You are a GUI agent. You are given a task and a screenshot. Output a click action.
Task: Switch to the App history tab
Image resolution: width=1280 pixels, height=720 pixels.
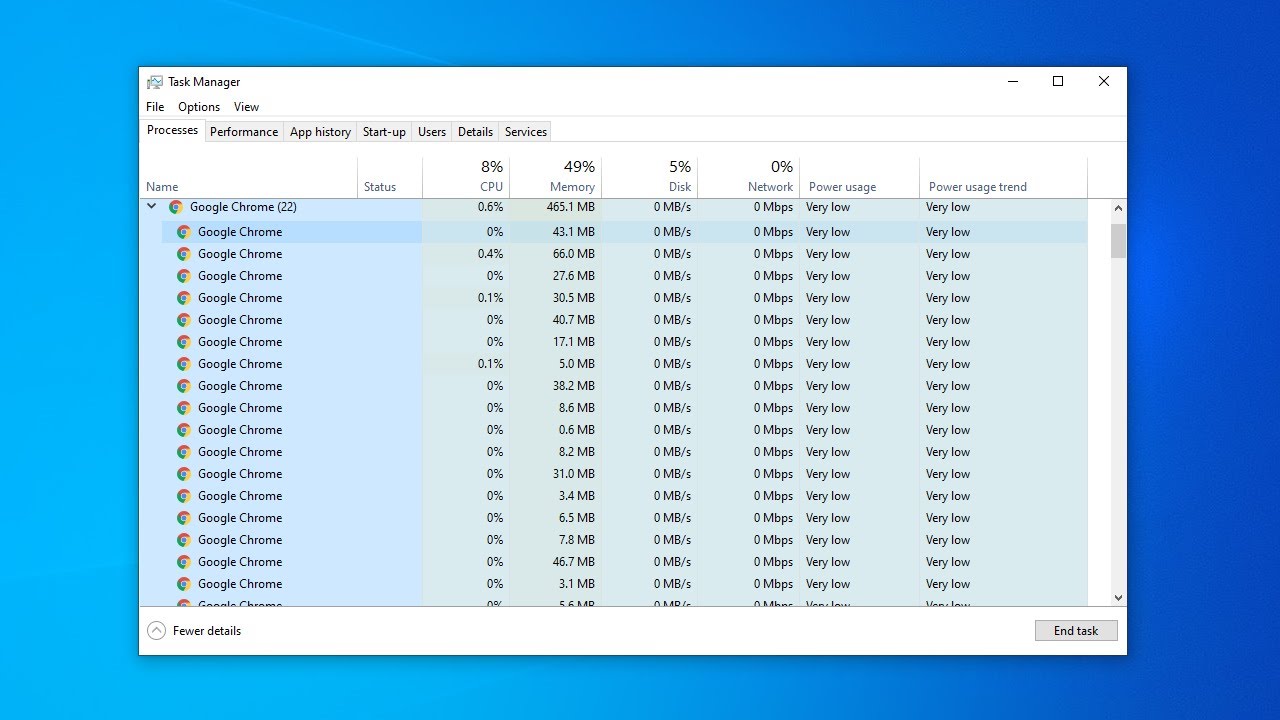click(320, 132)
